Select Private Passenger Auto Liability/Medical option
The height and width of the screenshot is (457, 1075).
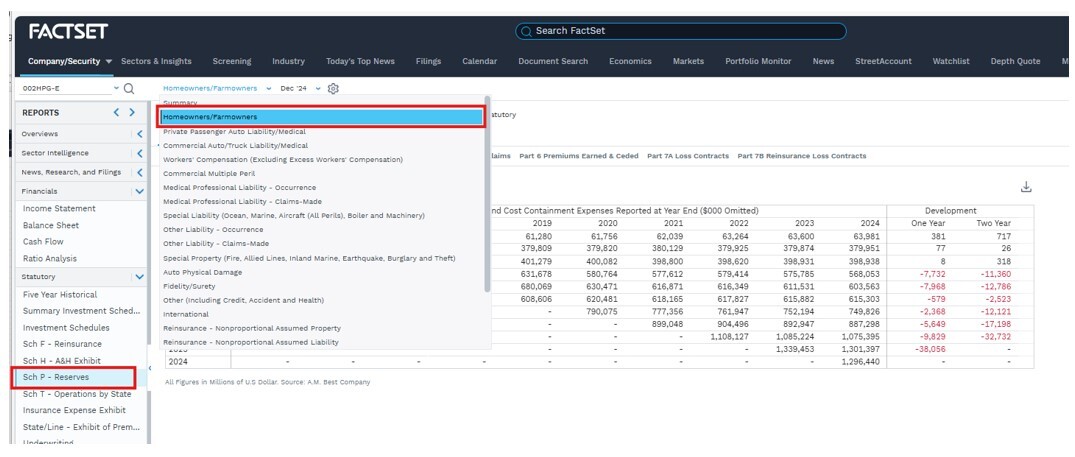234,132
